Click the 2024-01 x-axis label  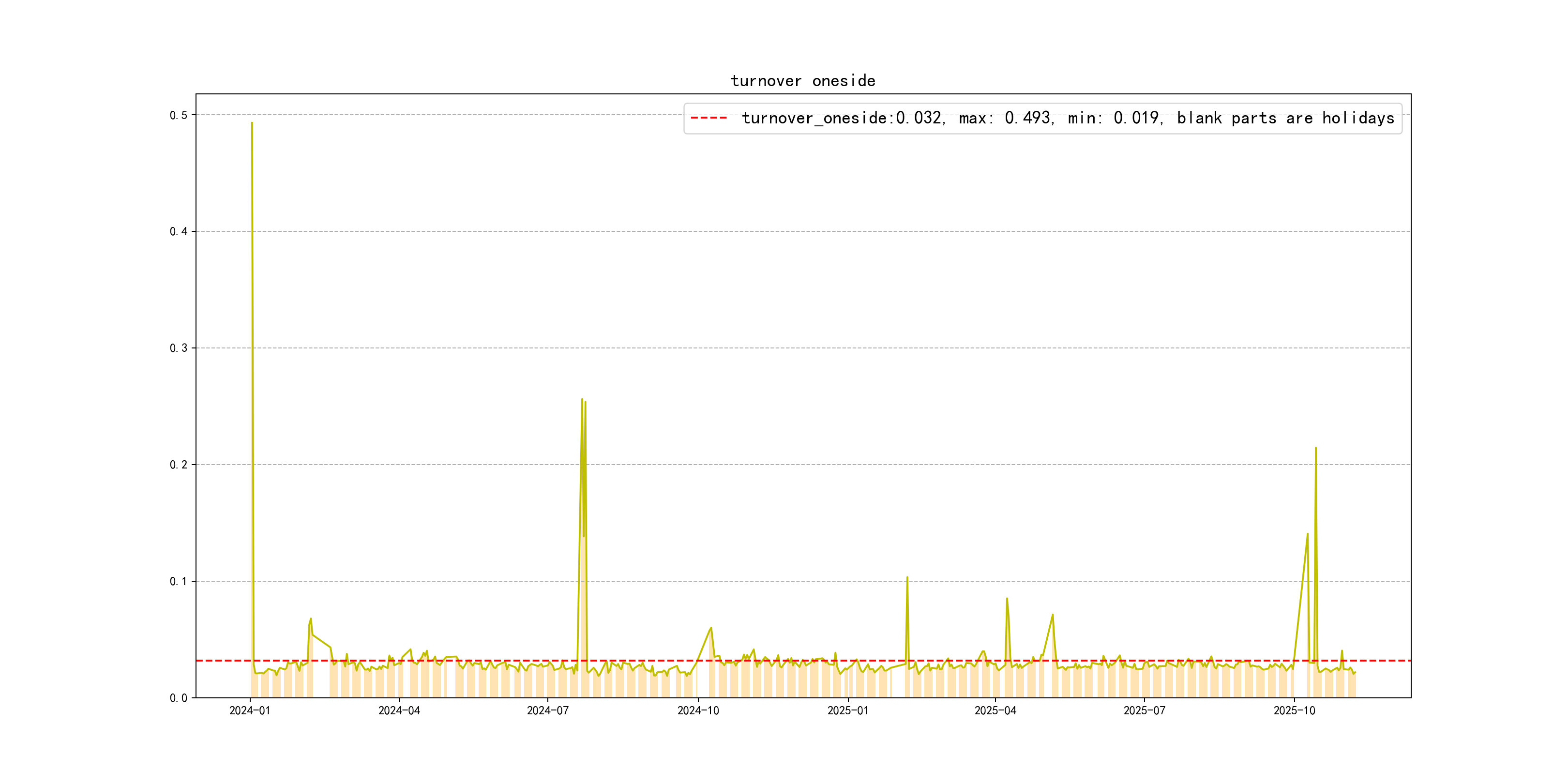click(x=250, y=711)
